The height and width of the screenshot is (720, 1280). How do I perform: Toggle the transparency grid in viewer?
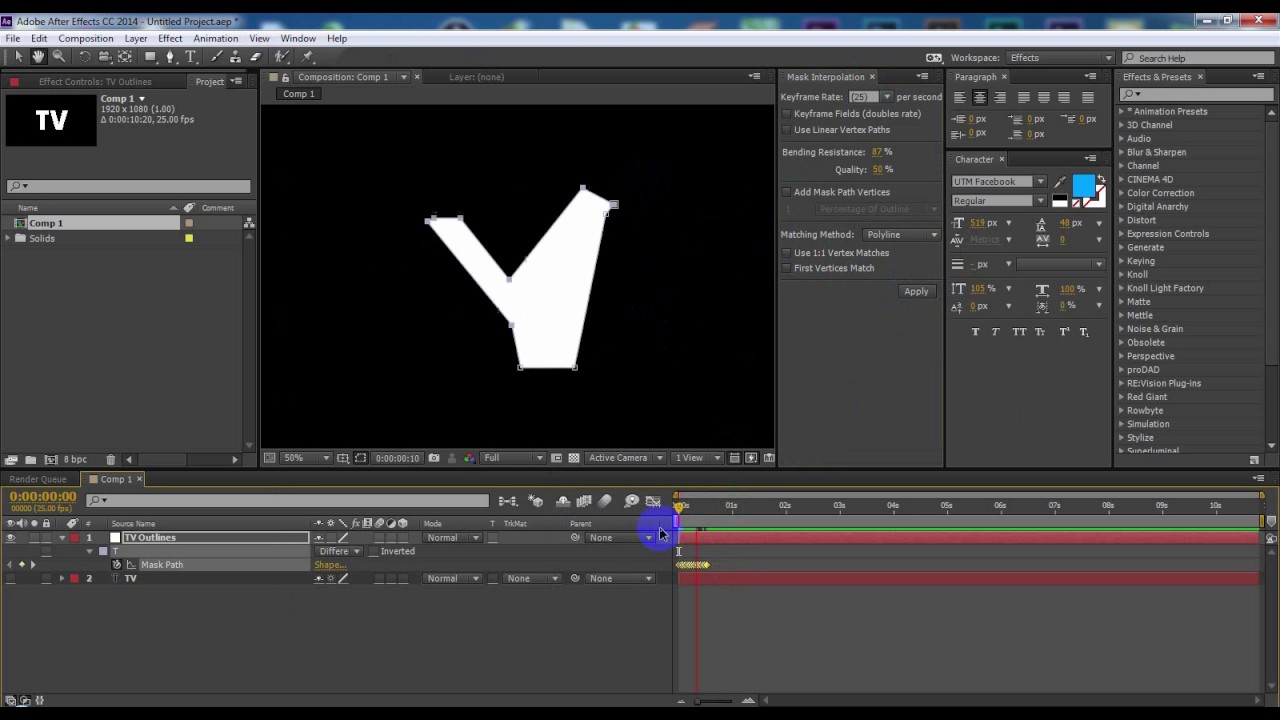[573, 458]
